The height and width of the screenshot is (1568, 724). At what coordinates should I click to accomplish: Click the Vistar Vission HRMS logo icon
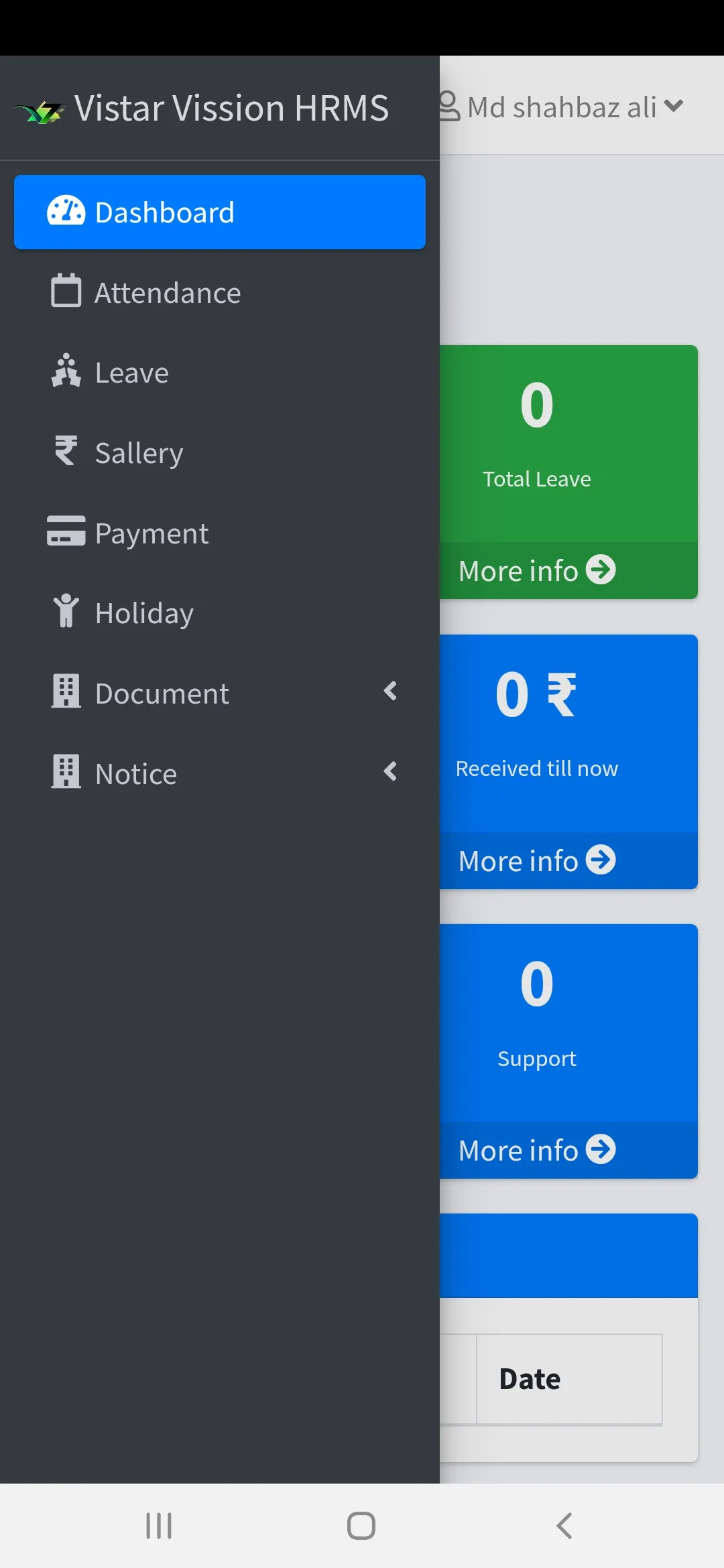(40, 111)
